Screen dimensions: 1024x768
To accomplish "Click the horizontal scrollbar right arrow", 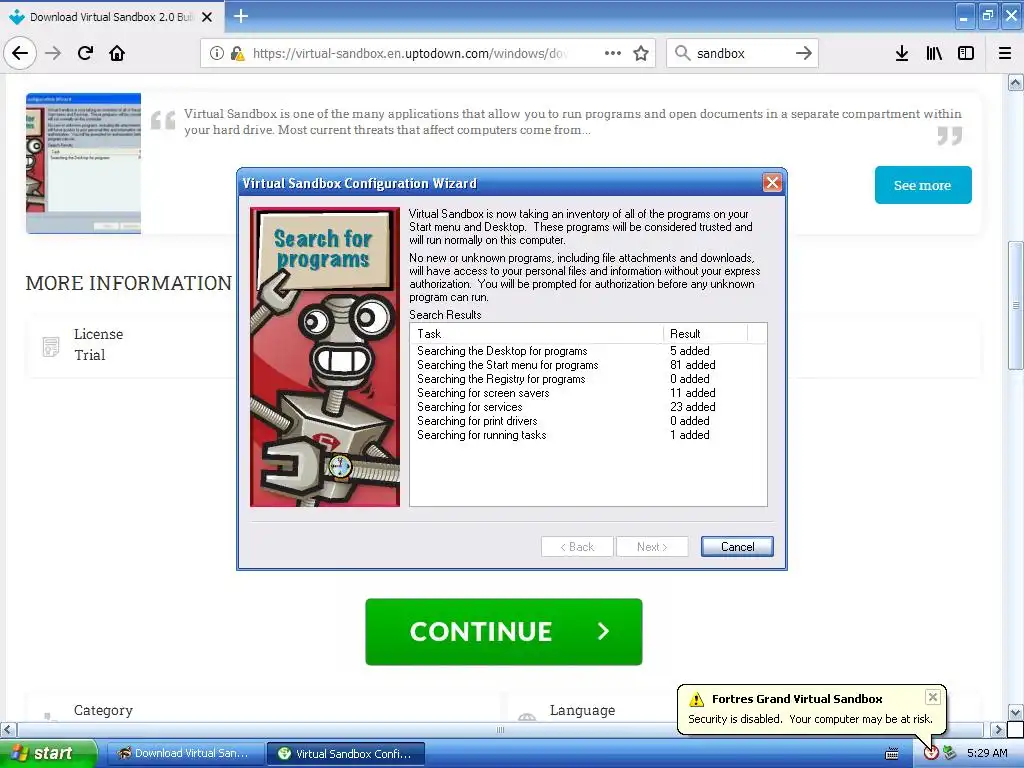I will [x=998, y=729].
